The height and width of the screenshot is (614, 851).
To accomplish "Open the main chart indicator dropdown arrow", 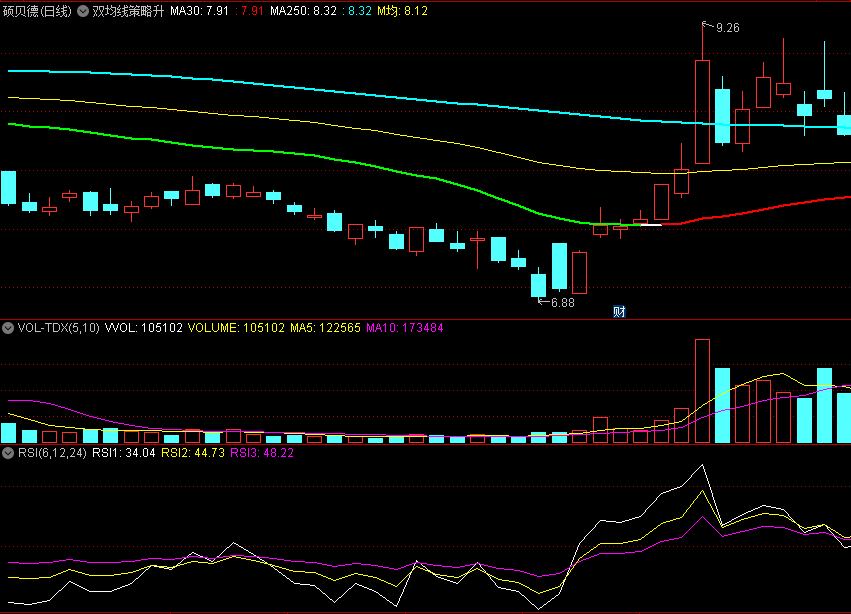I will [x=83, y=11].
